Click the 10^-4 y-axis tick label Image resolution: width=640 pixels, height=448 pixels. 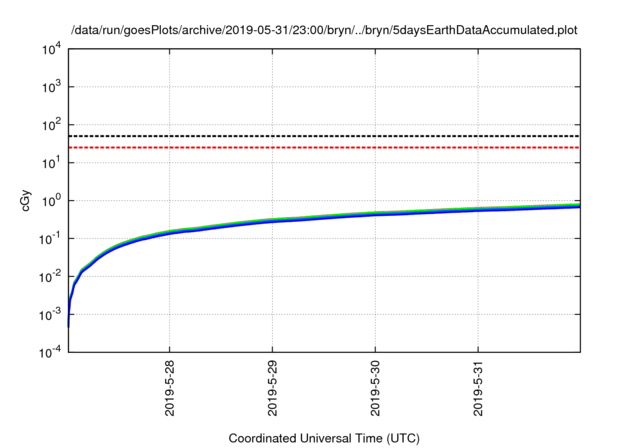tap(50, 352)
